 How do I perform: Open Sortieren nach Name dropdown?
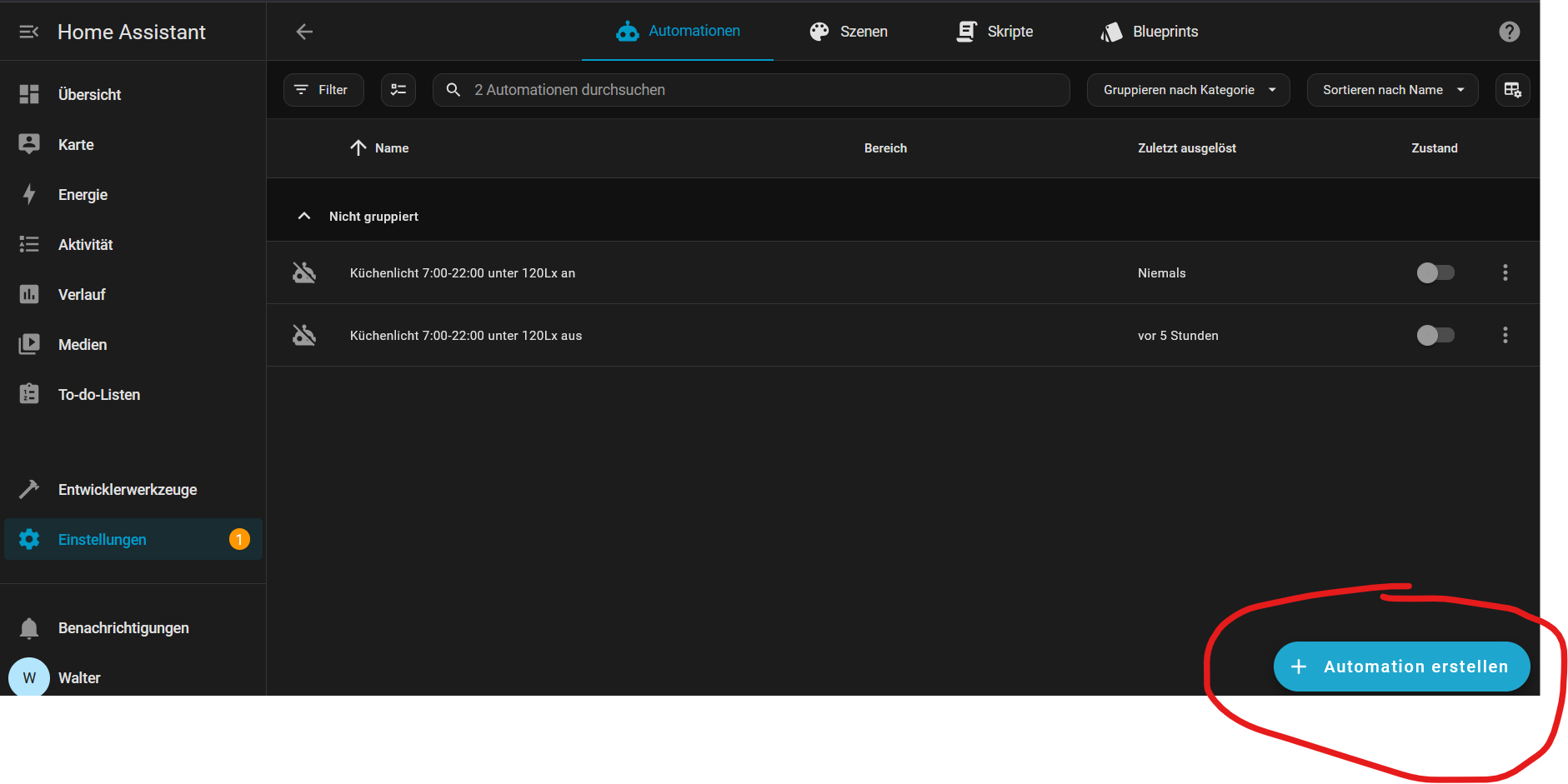tap(1392, 90)
